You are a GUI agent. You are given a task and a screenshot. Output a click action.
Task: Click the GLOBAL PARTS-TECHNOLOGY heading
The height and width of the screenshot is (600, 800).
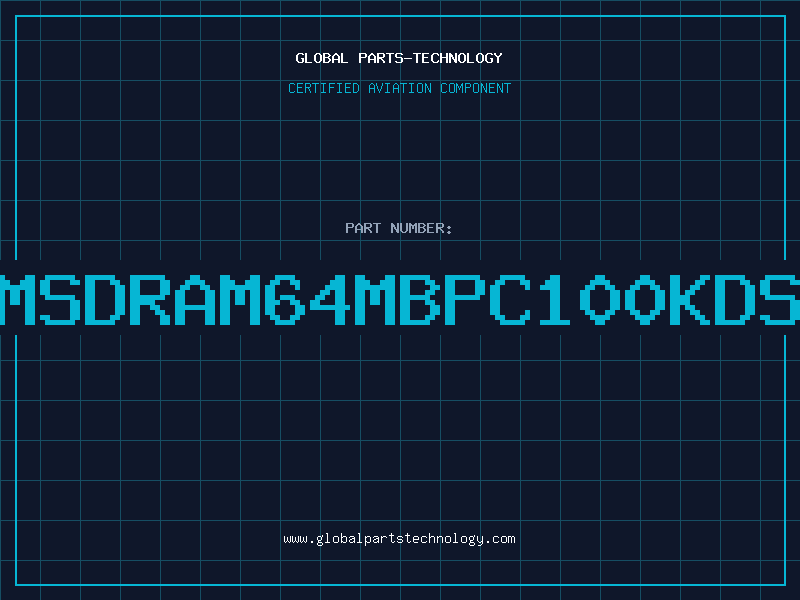[x=399, y=58]
